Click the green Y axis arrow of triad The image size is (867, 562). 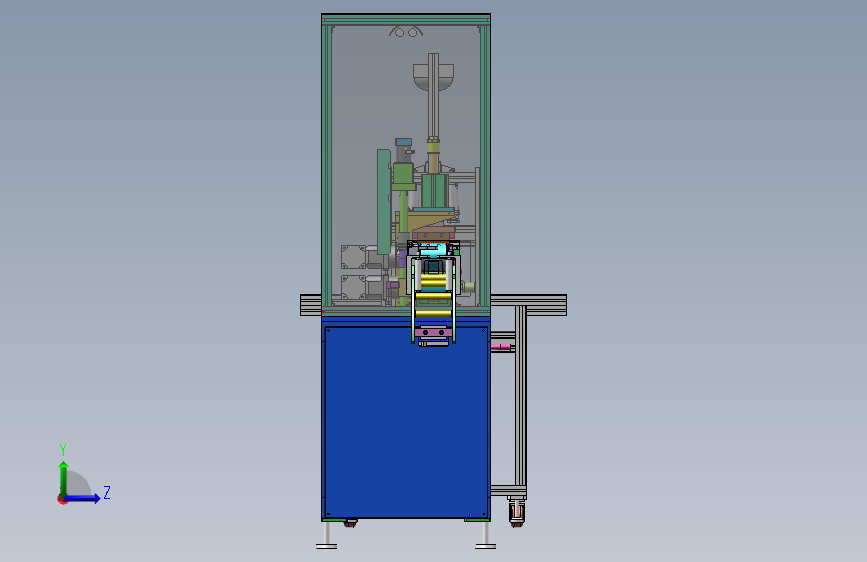point(64,478)
